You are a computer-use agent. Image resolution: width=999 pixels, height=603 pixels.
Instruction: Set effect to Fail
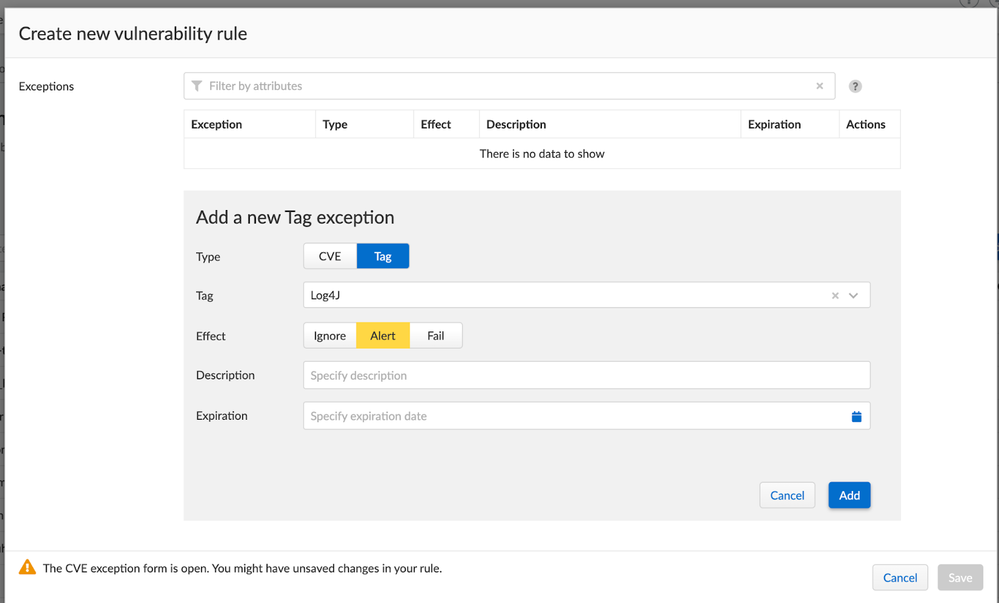coord(436,336)
